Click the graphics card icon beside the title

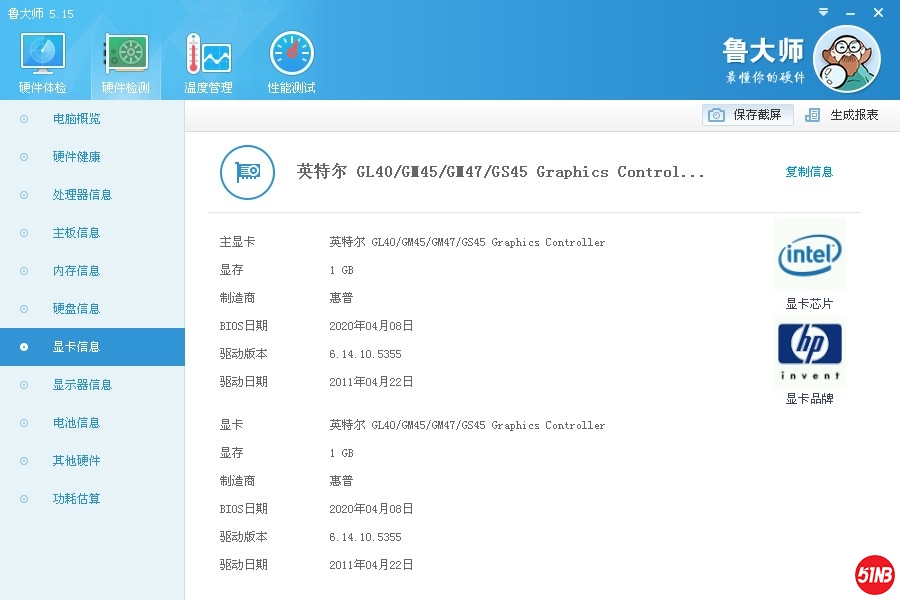coord(247,172)
